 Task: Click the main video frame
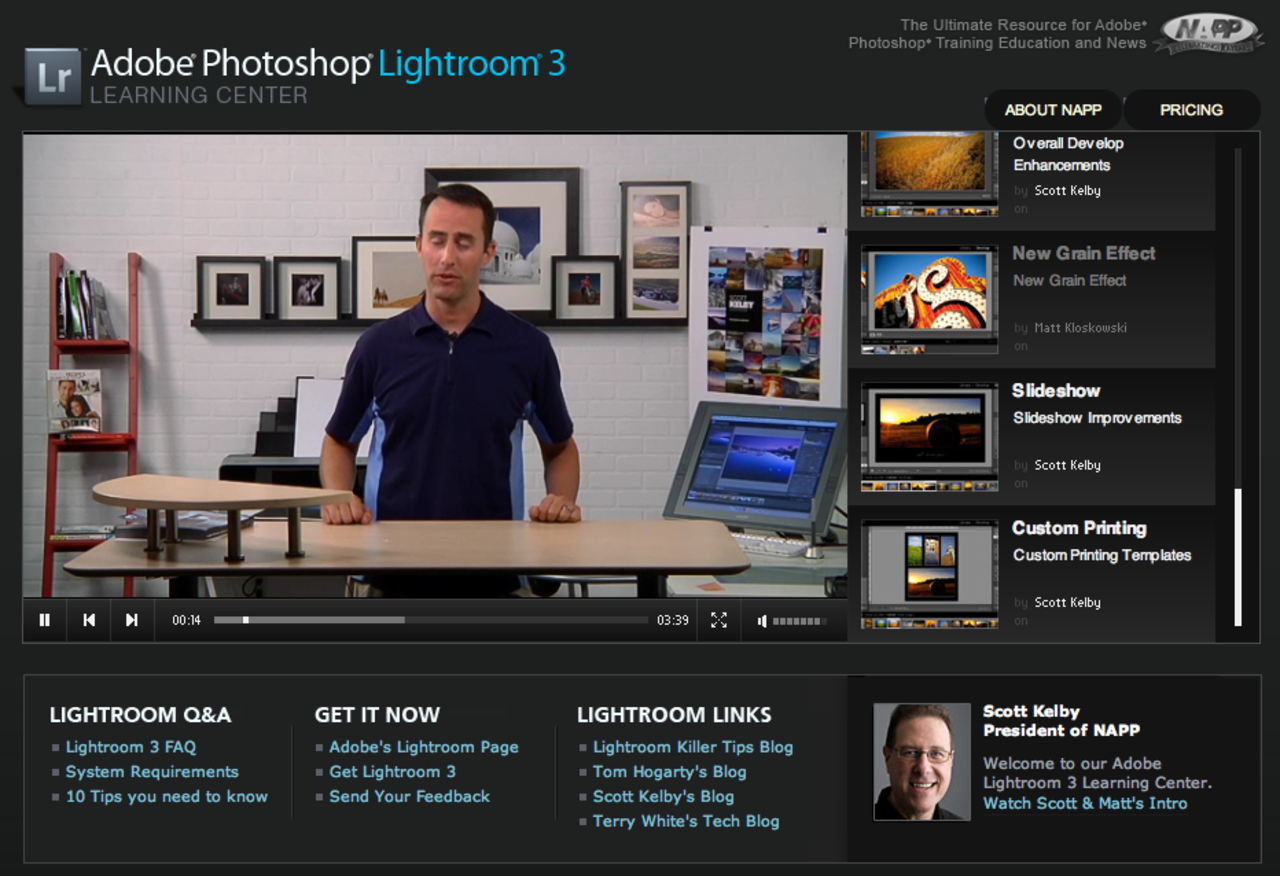point(435,366)
